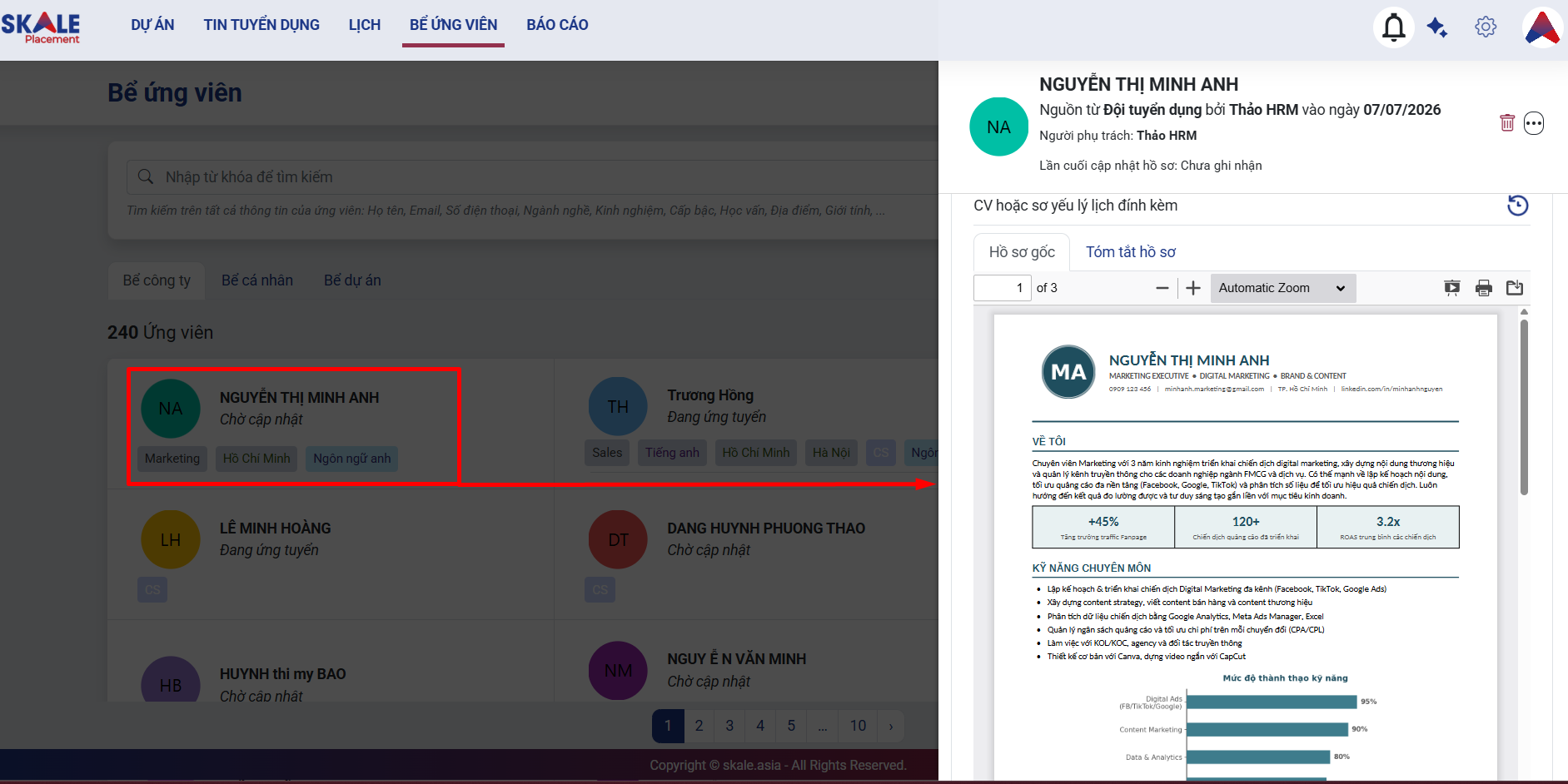This screenshot has height=784, width=1568.
Task: Zoom out the PDF with minus
Action: tap(1162, 288)
